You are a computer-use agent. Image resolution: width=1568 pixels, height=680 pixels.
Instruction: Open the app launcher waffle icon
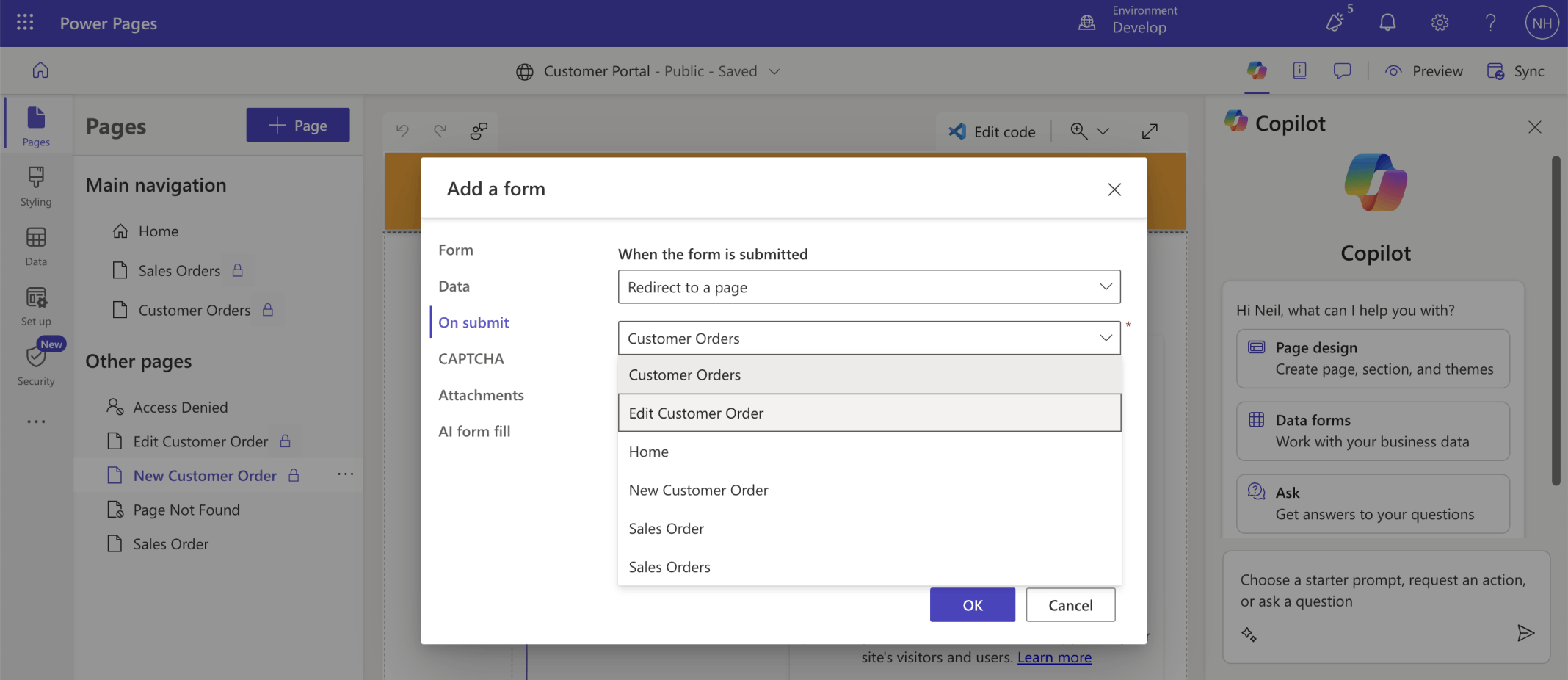coord(25,23)
